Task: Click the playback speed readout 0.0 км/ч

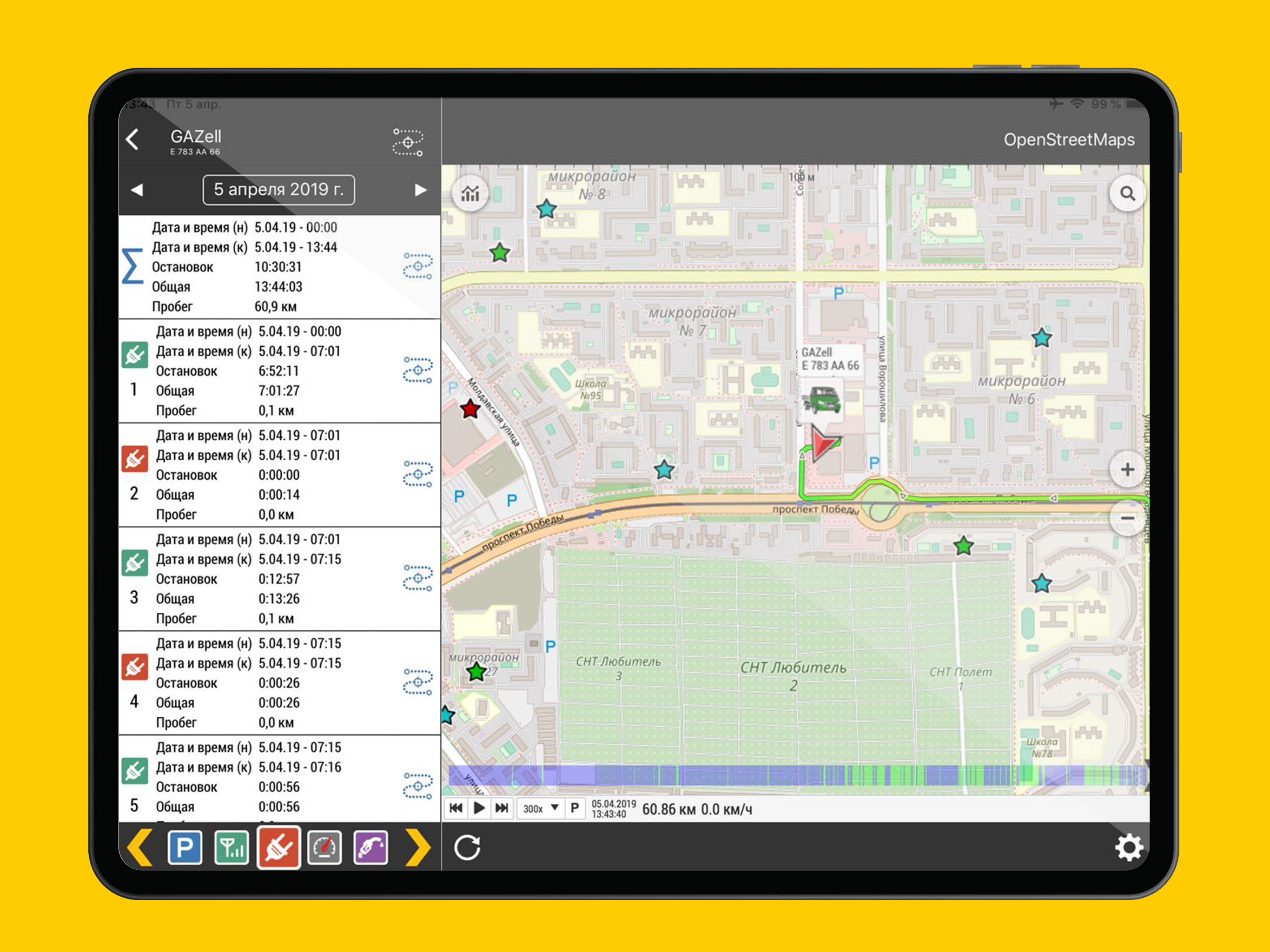Action: (726, 810)
